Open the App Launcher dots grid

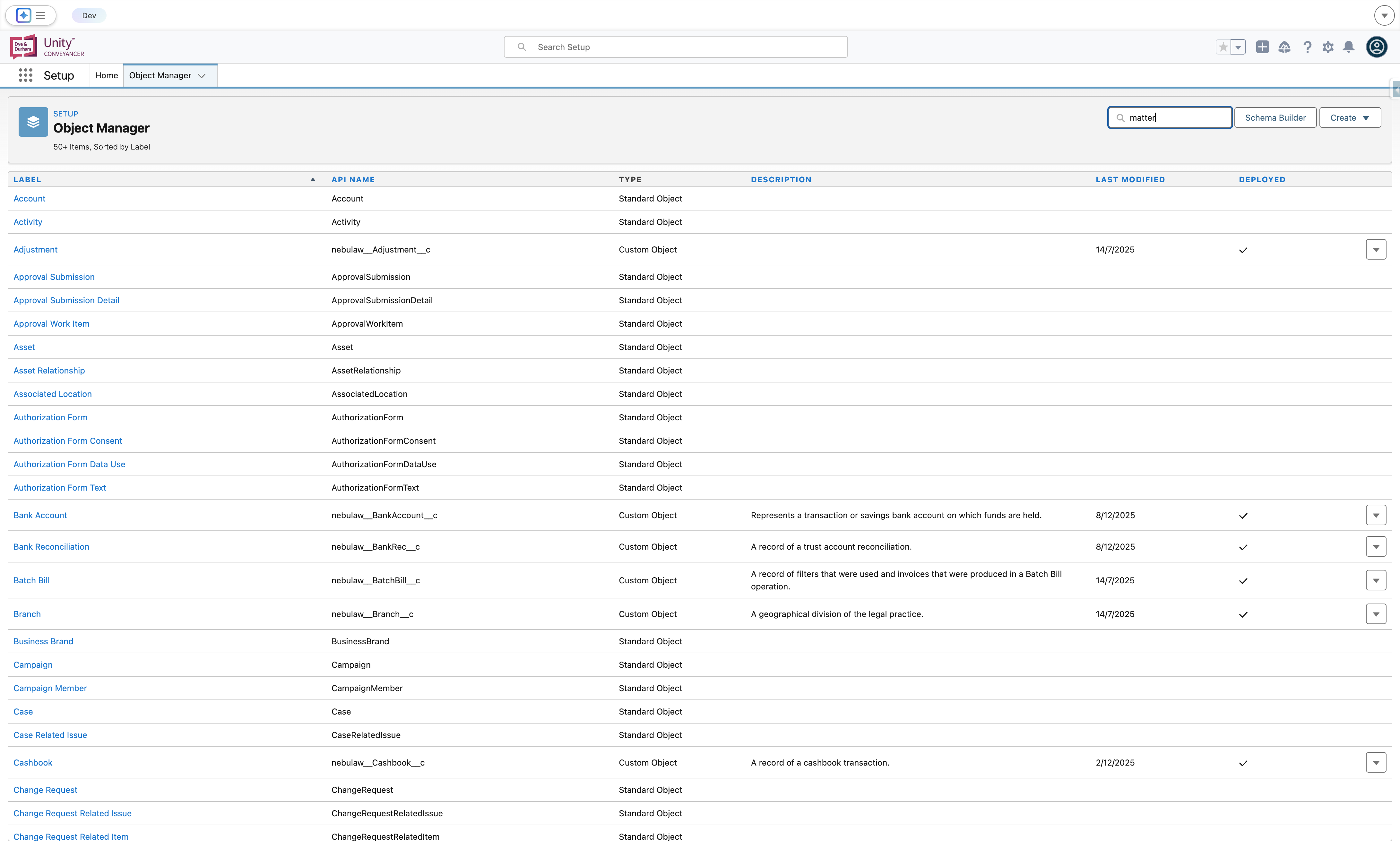26,75
